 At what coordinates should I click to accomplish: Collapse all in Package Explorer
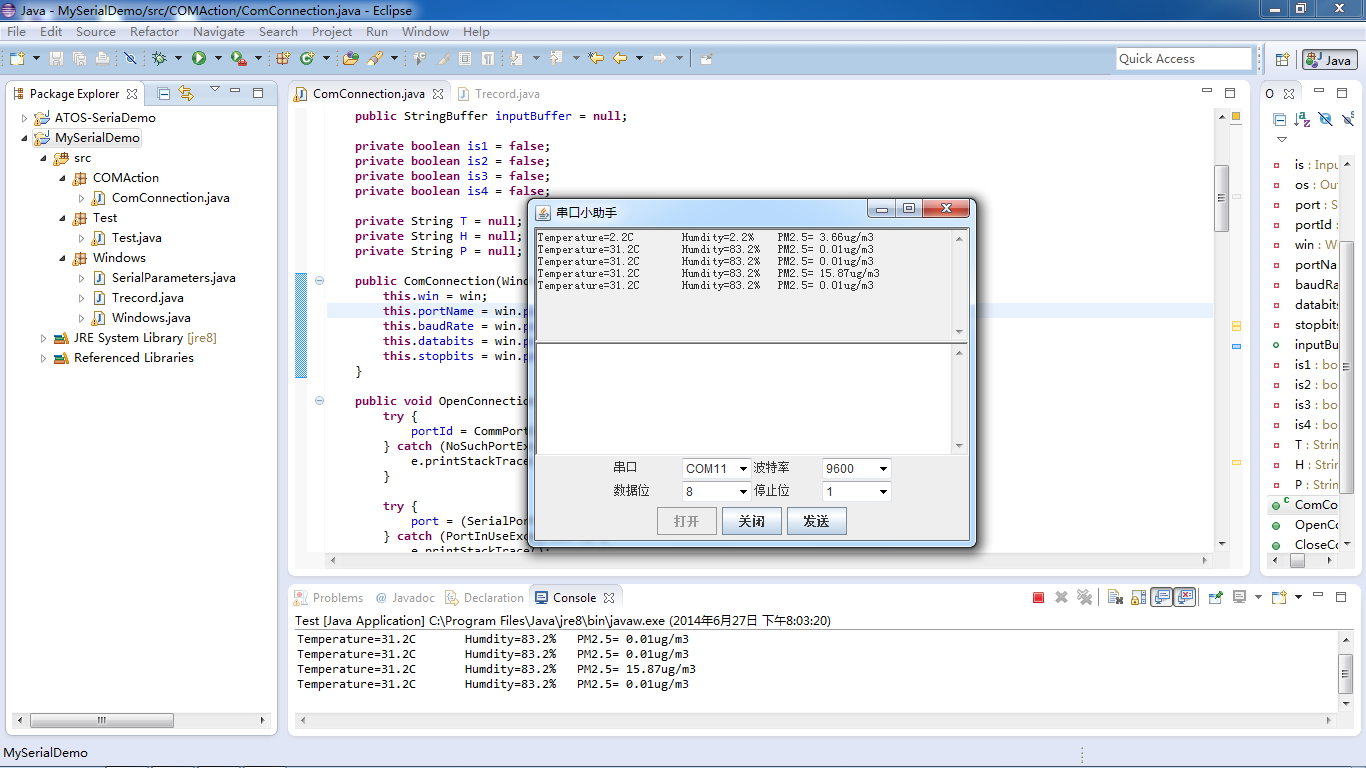[164, 94]
